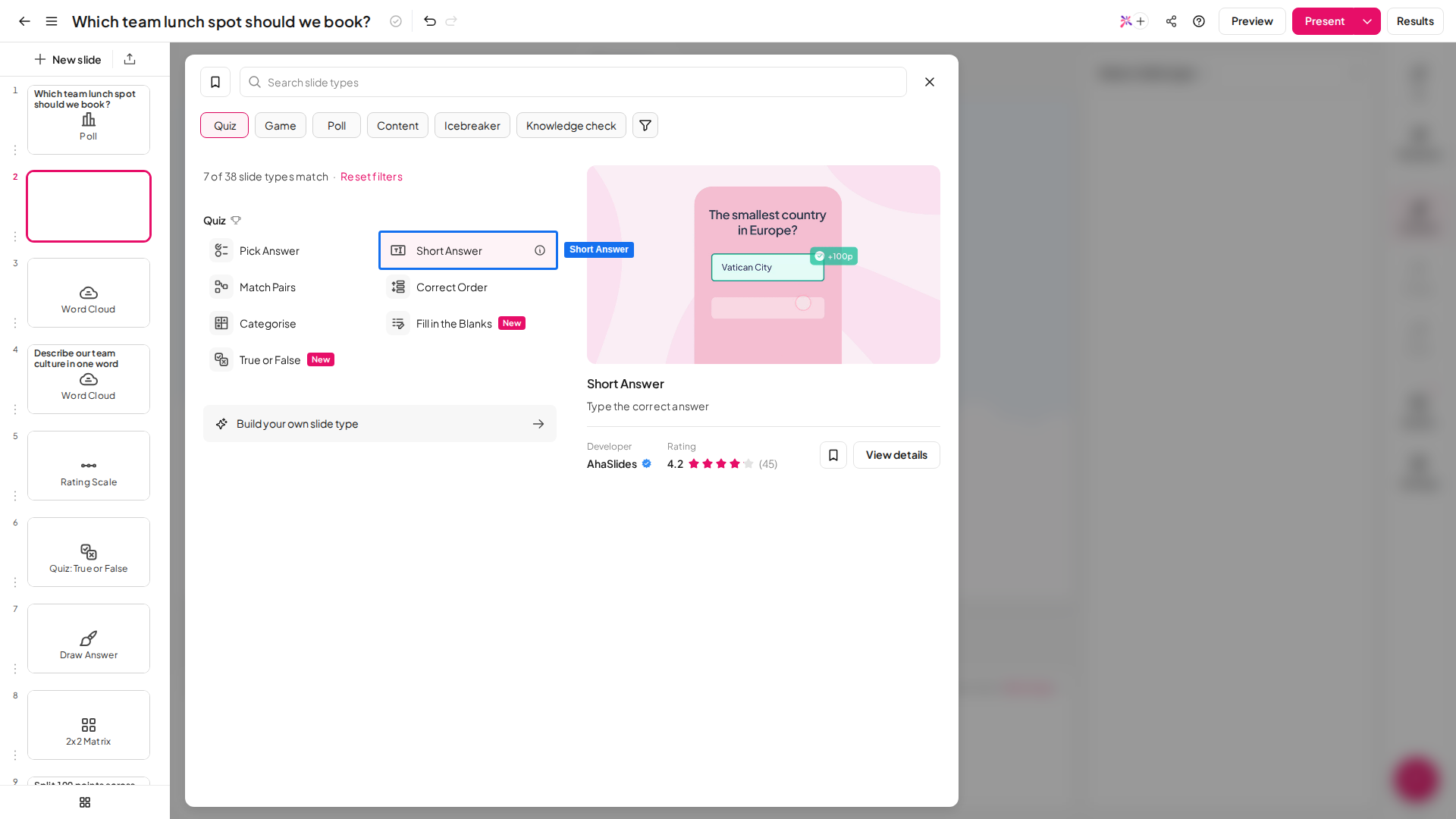Click the export/upload icon beside New slide
Image resolution: width=1456 pixels, height=819 pixels.
pos(130,59)
